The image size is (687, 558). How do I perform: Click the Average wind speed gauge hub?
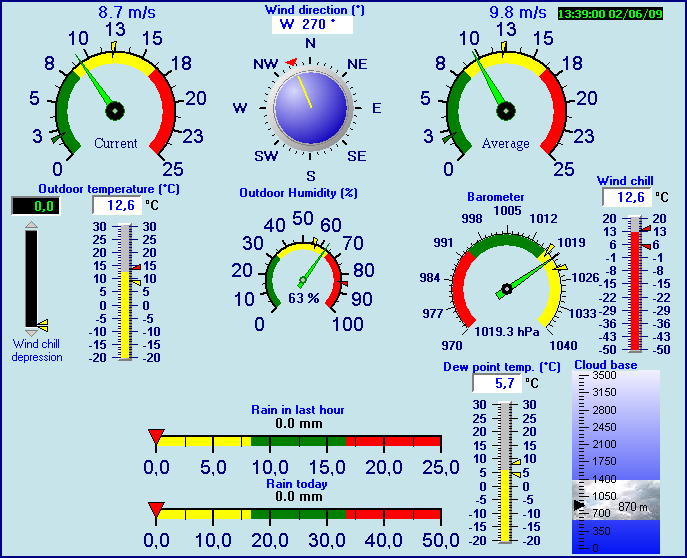(x=506, y=110)
